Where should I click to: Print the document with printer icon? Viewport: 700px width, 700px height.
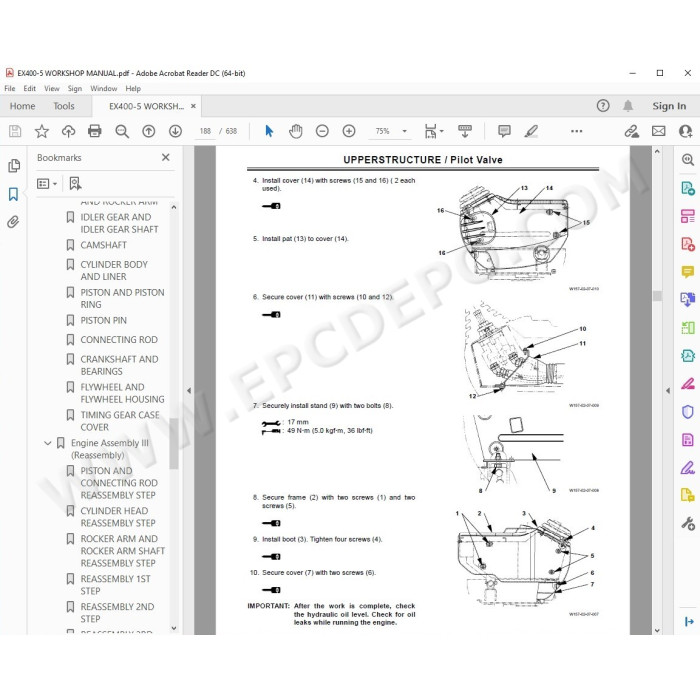pyautogui.click(x=95, y=131)
